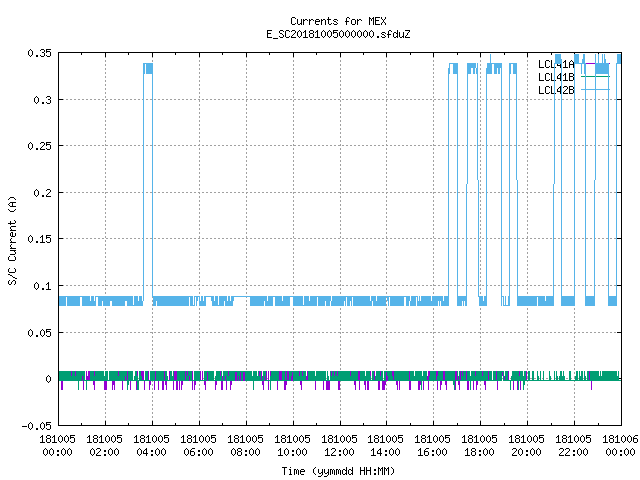Click the LCL41A legend label
This screenshot has width=640, height=480.
[x=556, y=64]
